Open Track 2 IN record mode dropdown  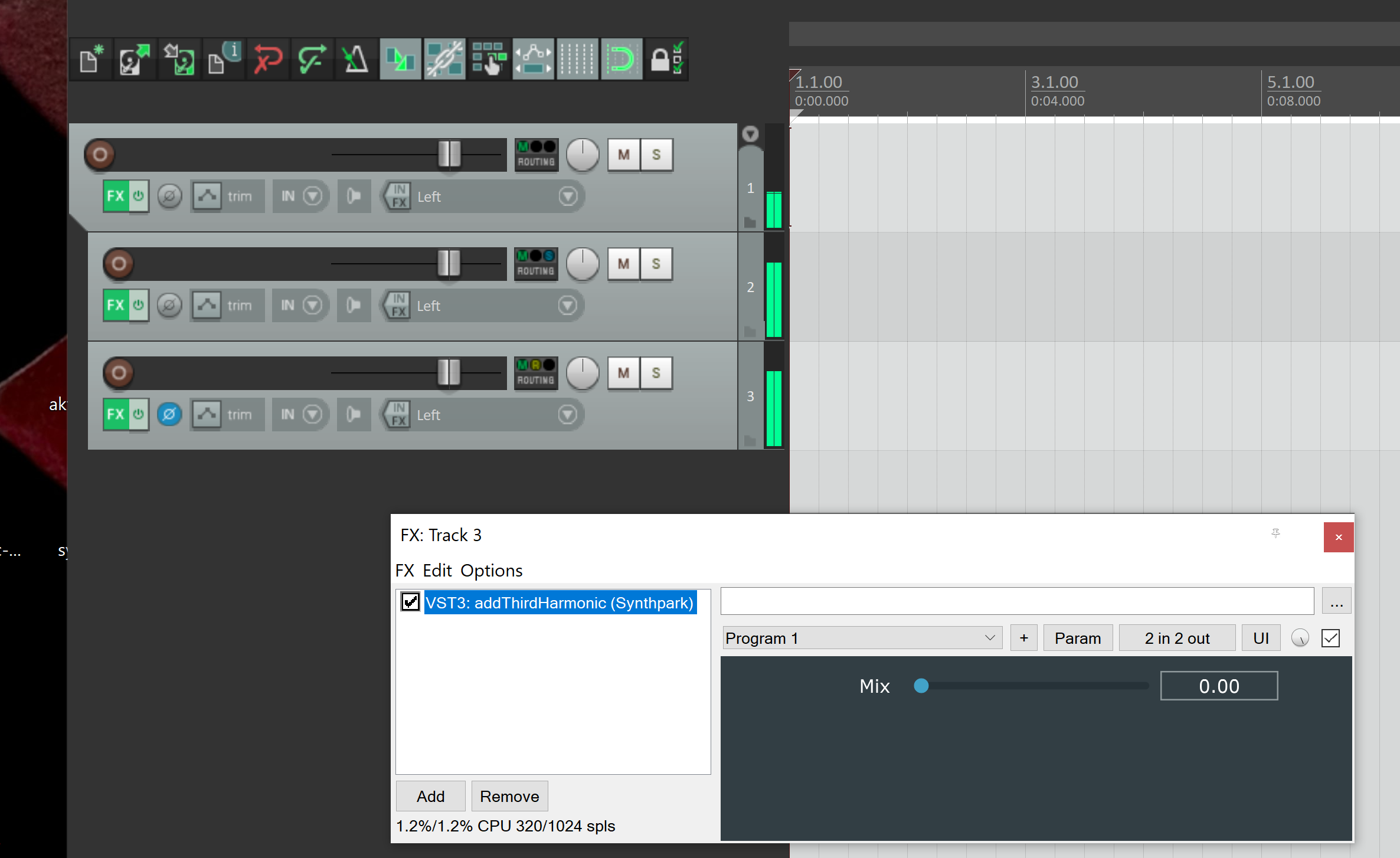click(x=312, y=306)
